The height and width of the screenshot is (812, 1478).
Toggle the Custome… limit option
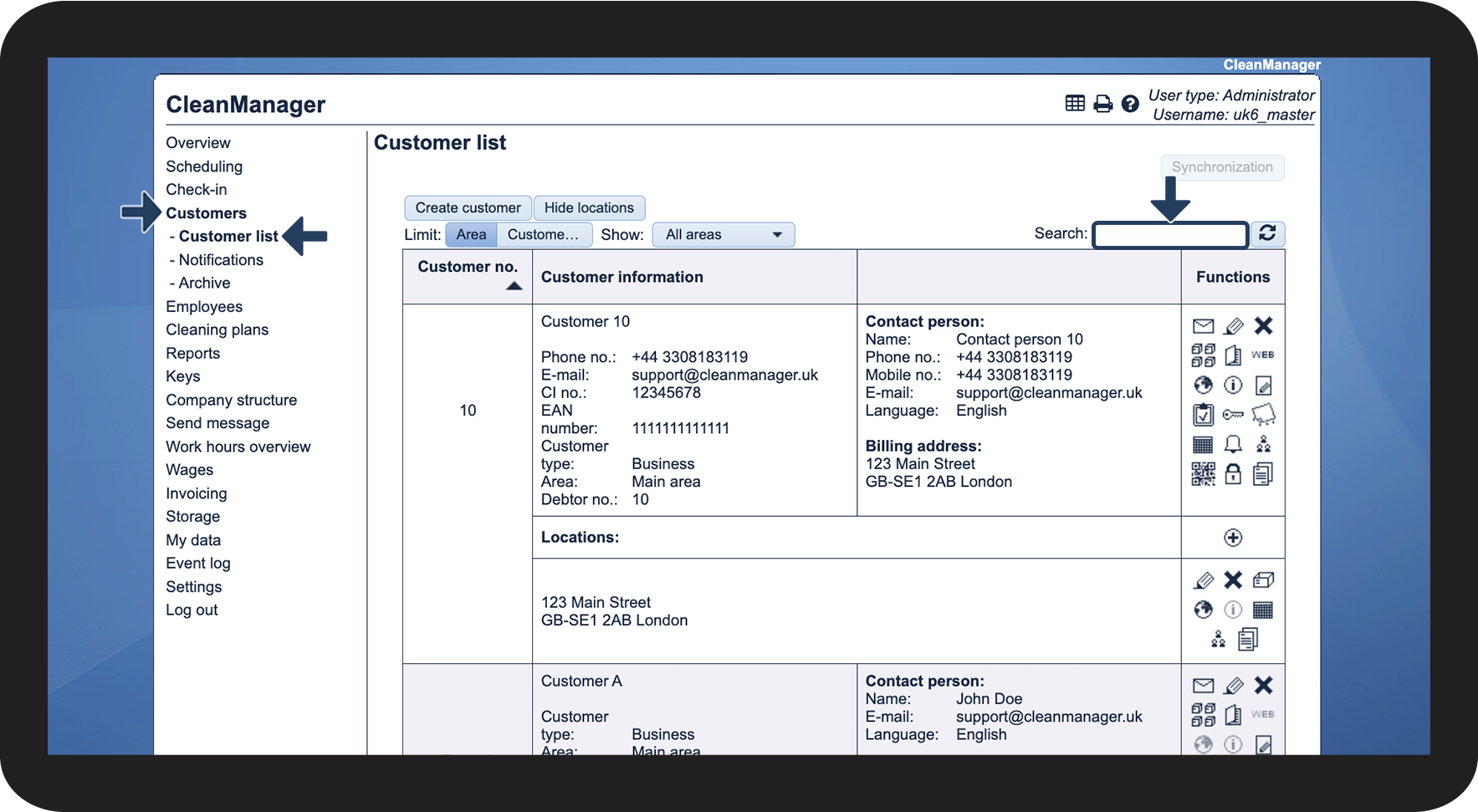(x=544, y=235)
